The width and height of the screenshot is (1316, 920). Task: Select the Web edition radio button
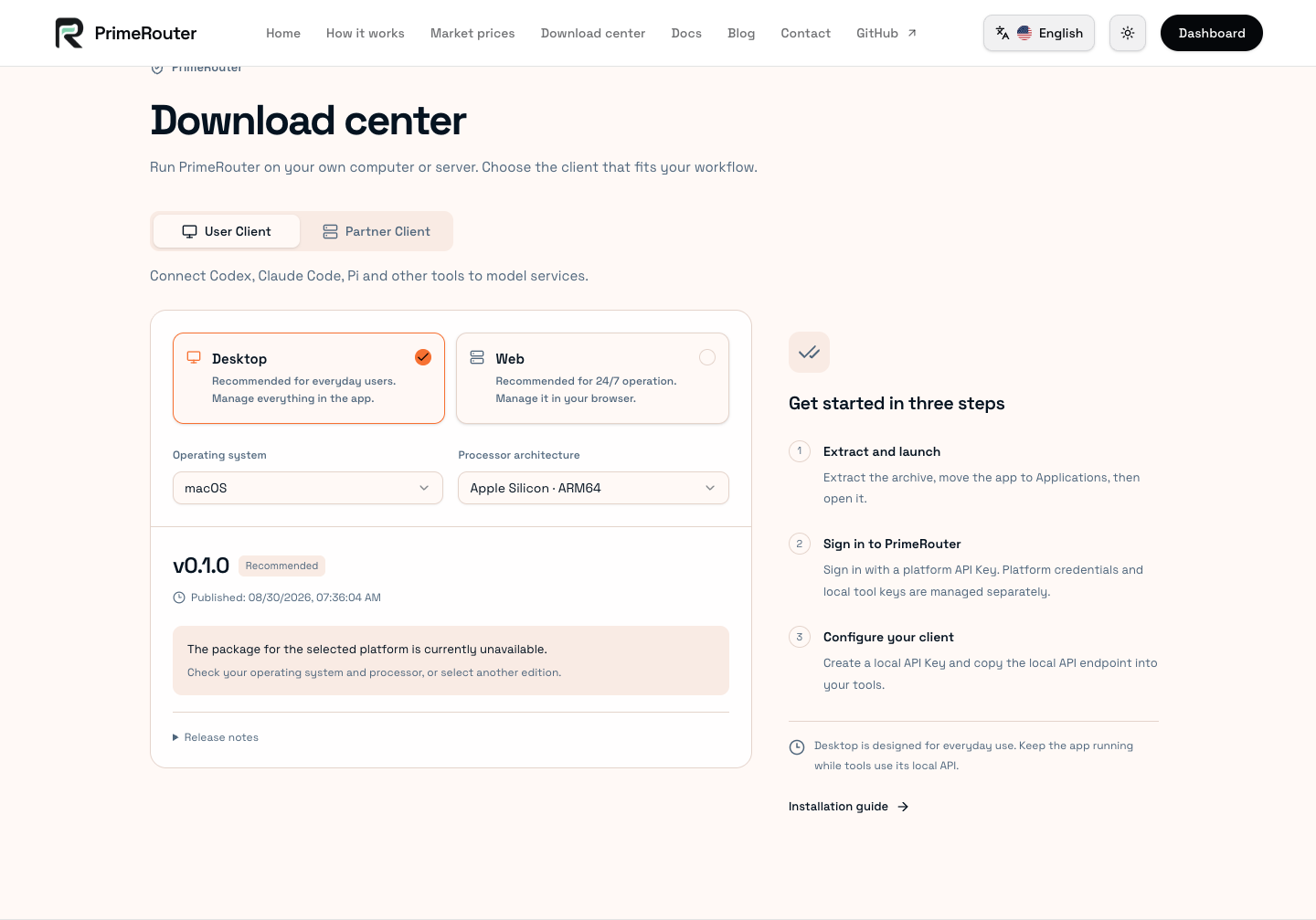(x=707, y=357)
